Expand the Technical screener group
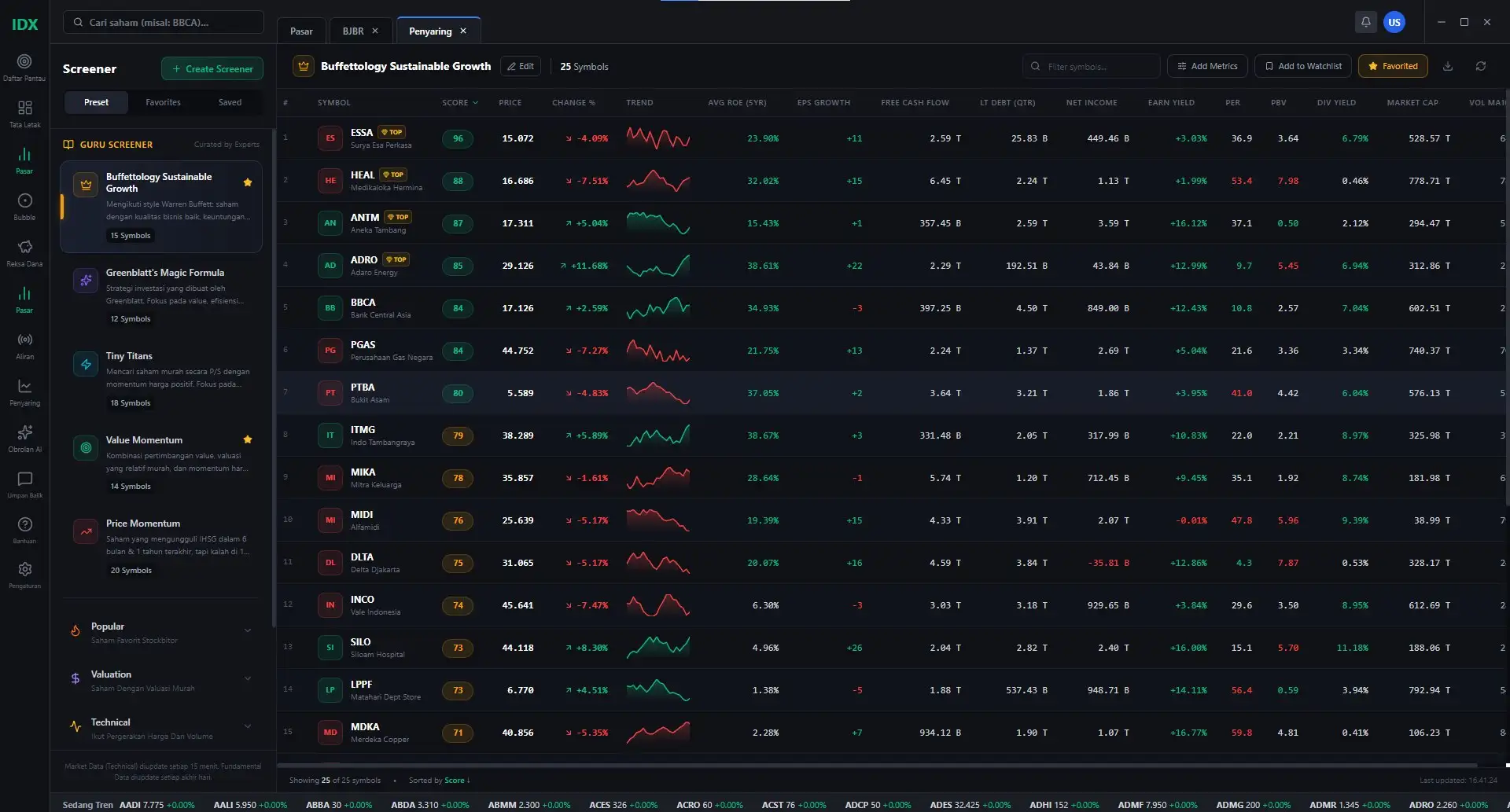 (161, 728)
